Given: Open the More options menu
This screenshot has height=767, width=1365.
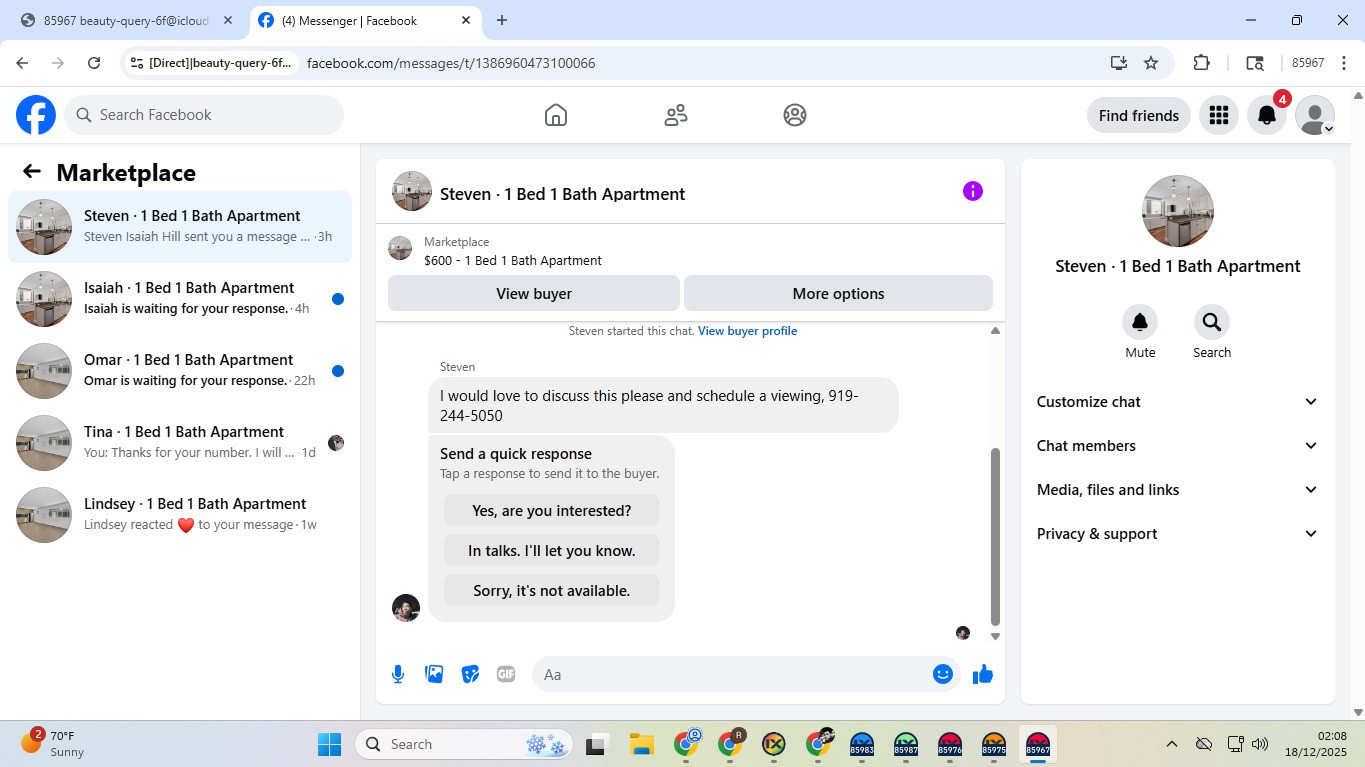Looking at the screenshot, I should coord(838,294).
